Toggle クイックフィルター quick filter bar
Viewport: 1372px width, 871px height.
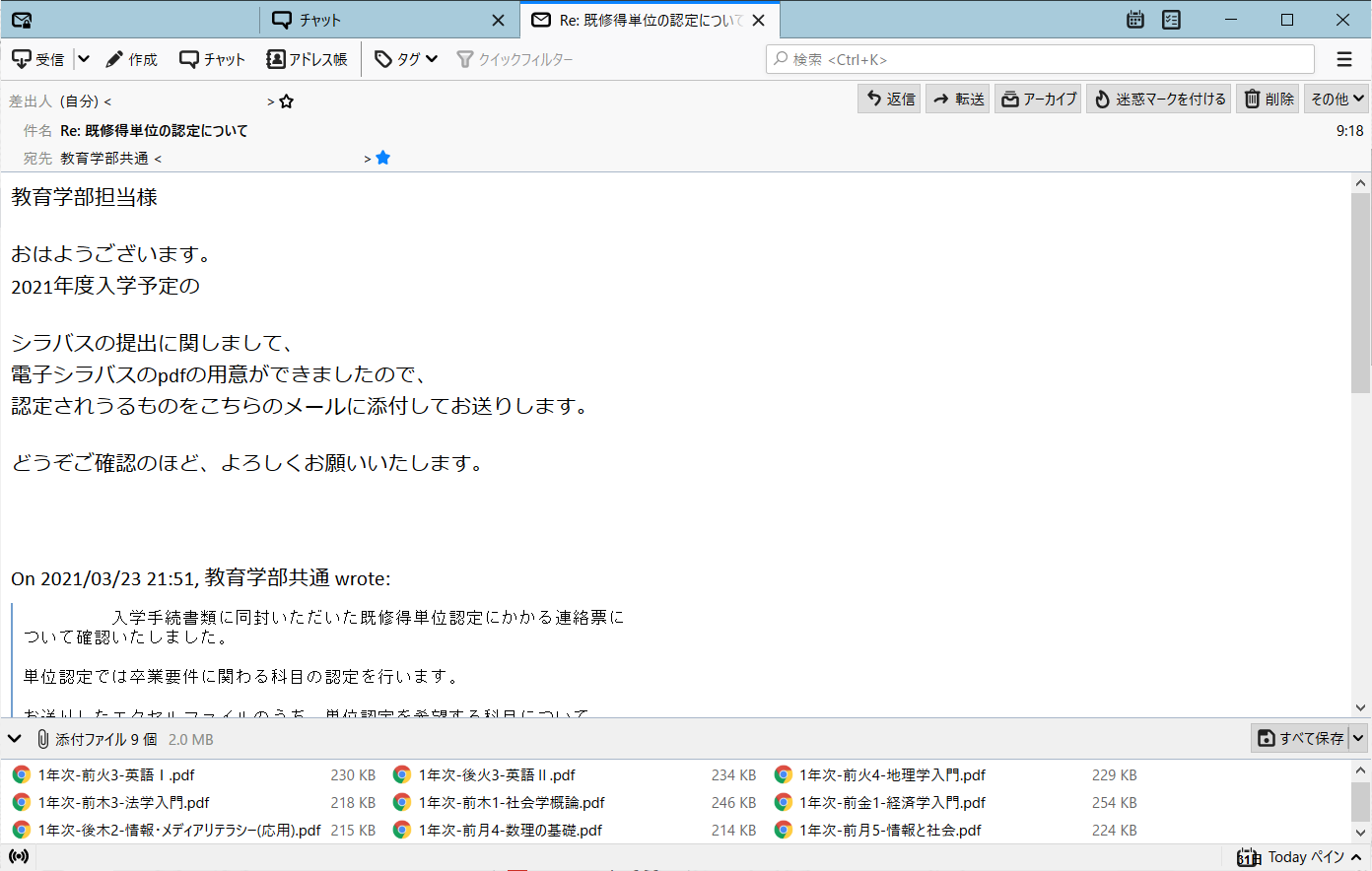(514, 59)
